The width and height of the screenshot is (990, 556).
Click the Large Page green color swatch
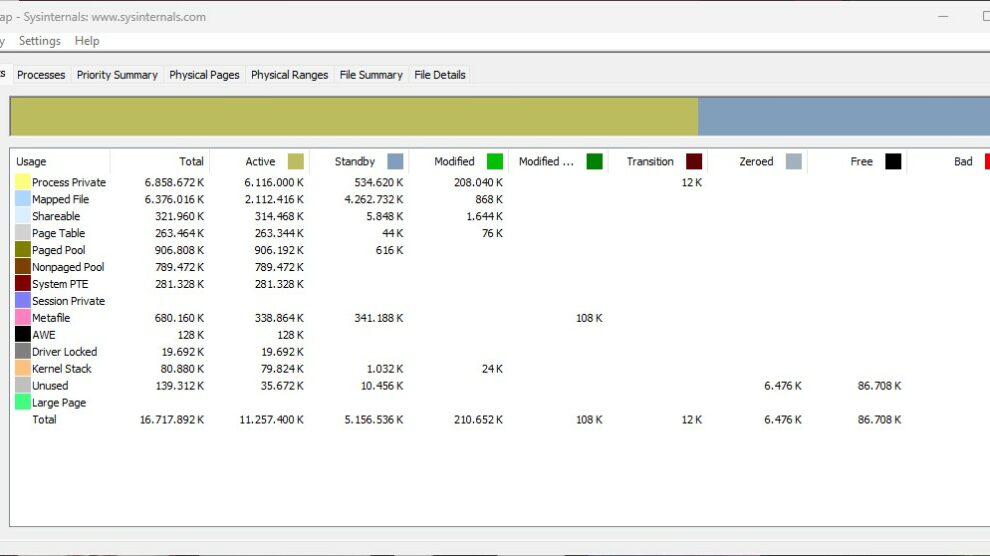coord(22,403)
